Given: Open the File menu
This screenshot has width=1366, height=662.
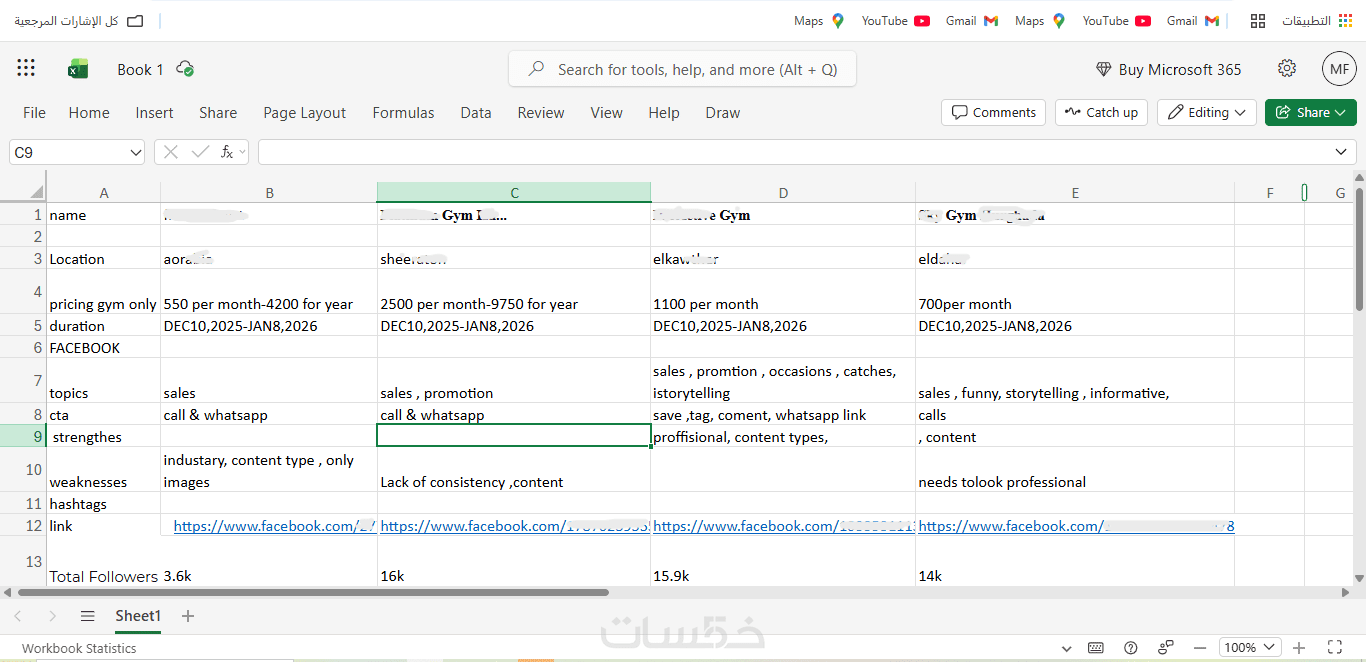Looking at the screenshot, I should coord(34,113).
